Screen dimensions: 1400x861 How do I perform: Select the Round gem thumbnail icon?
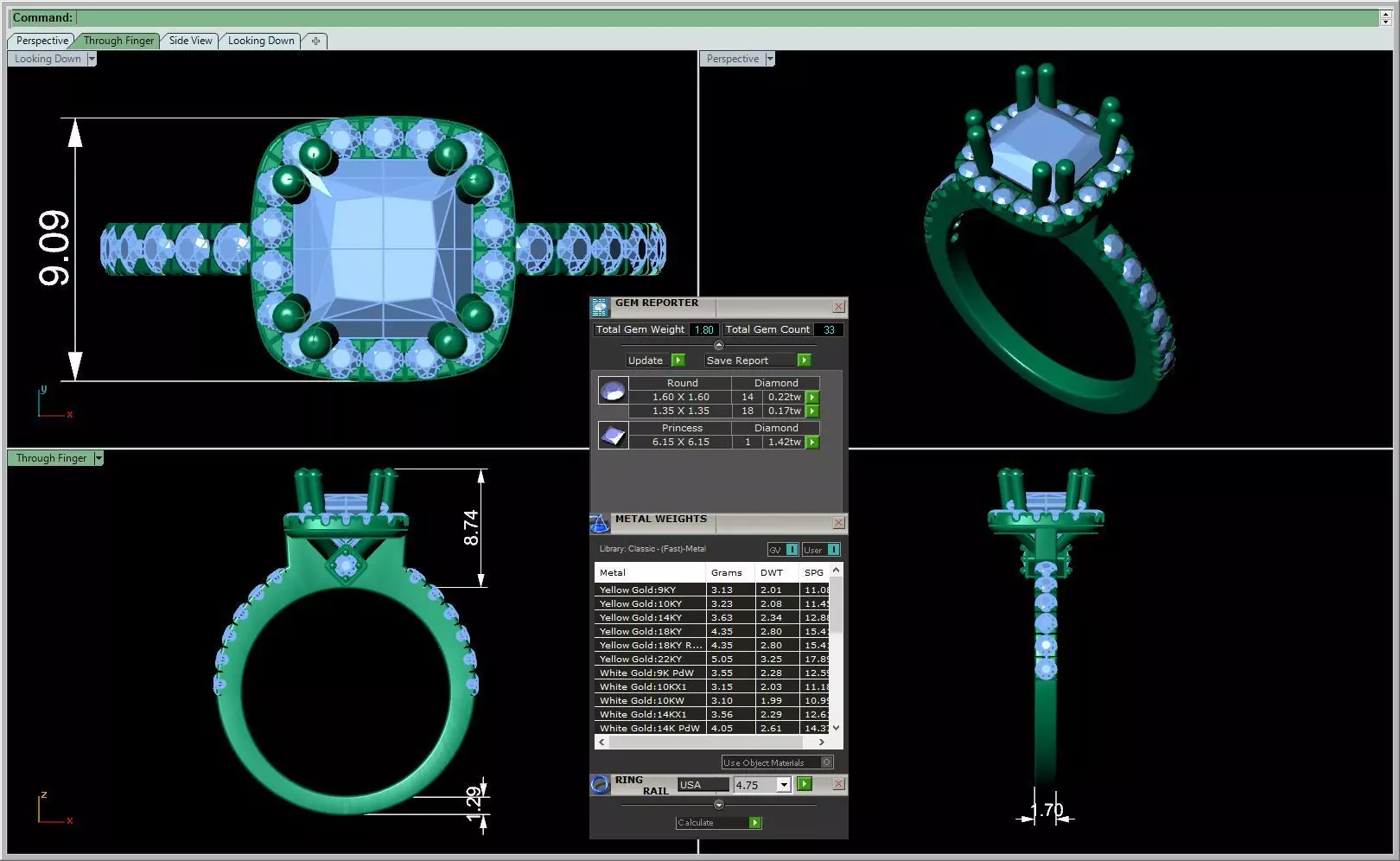pos(613,391)
